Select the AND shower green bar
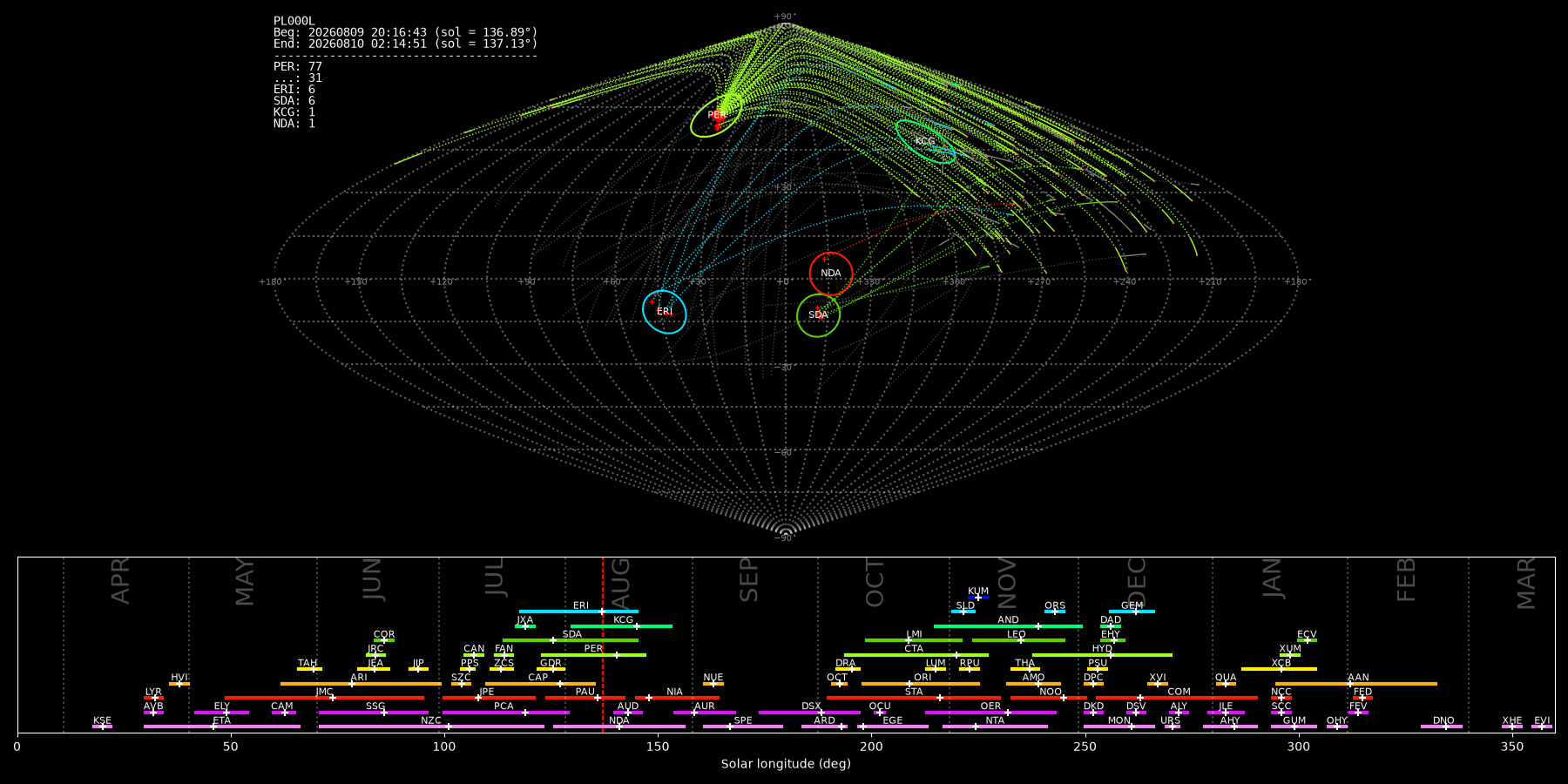 [x=1008, y=626]
